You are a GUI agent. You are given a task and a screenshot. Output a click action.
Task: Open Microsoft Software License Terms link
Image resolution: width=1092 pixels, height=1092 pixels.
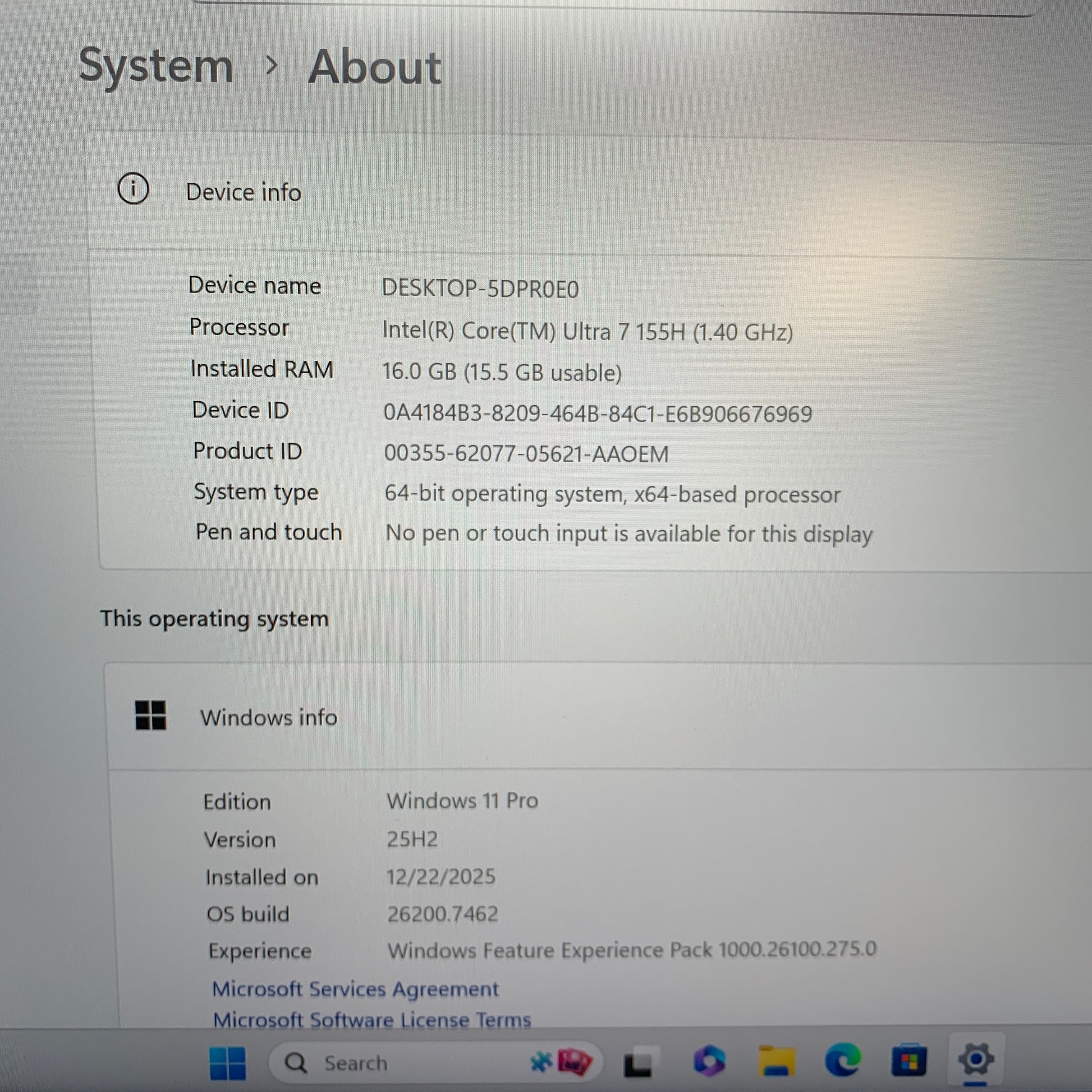[372, 1020]
